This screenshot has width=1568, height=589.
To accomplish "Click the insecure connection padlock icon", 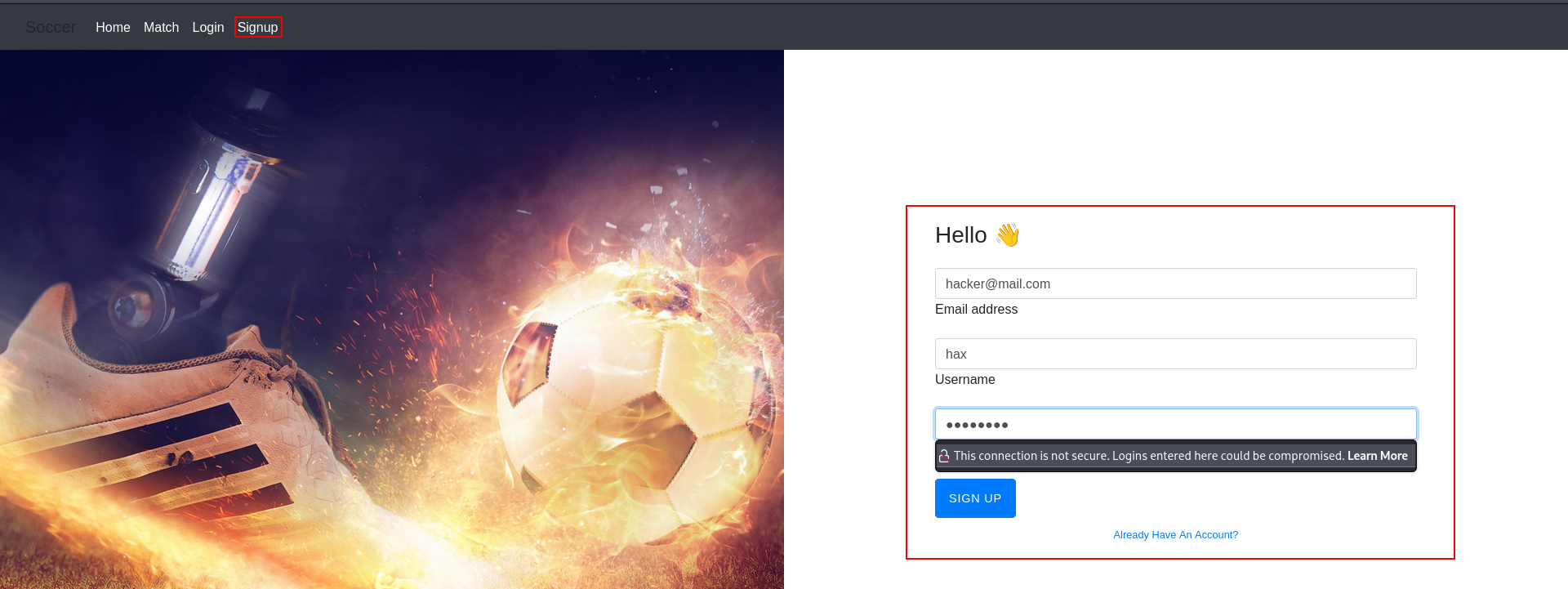I will point(944,456).
